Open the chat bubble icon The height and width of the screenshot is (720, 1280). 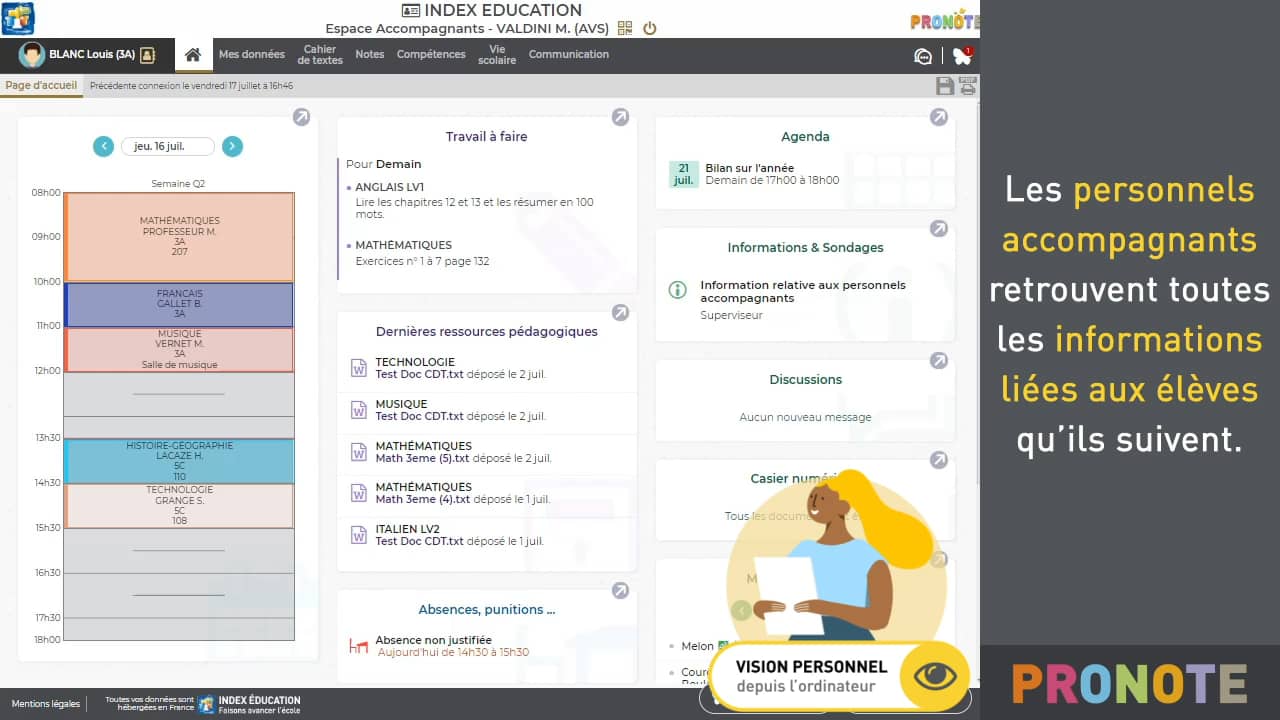click(x=924, y=56)
